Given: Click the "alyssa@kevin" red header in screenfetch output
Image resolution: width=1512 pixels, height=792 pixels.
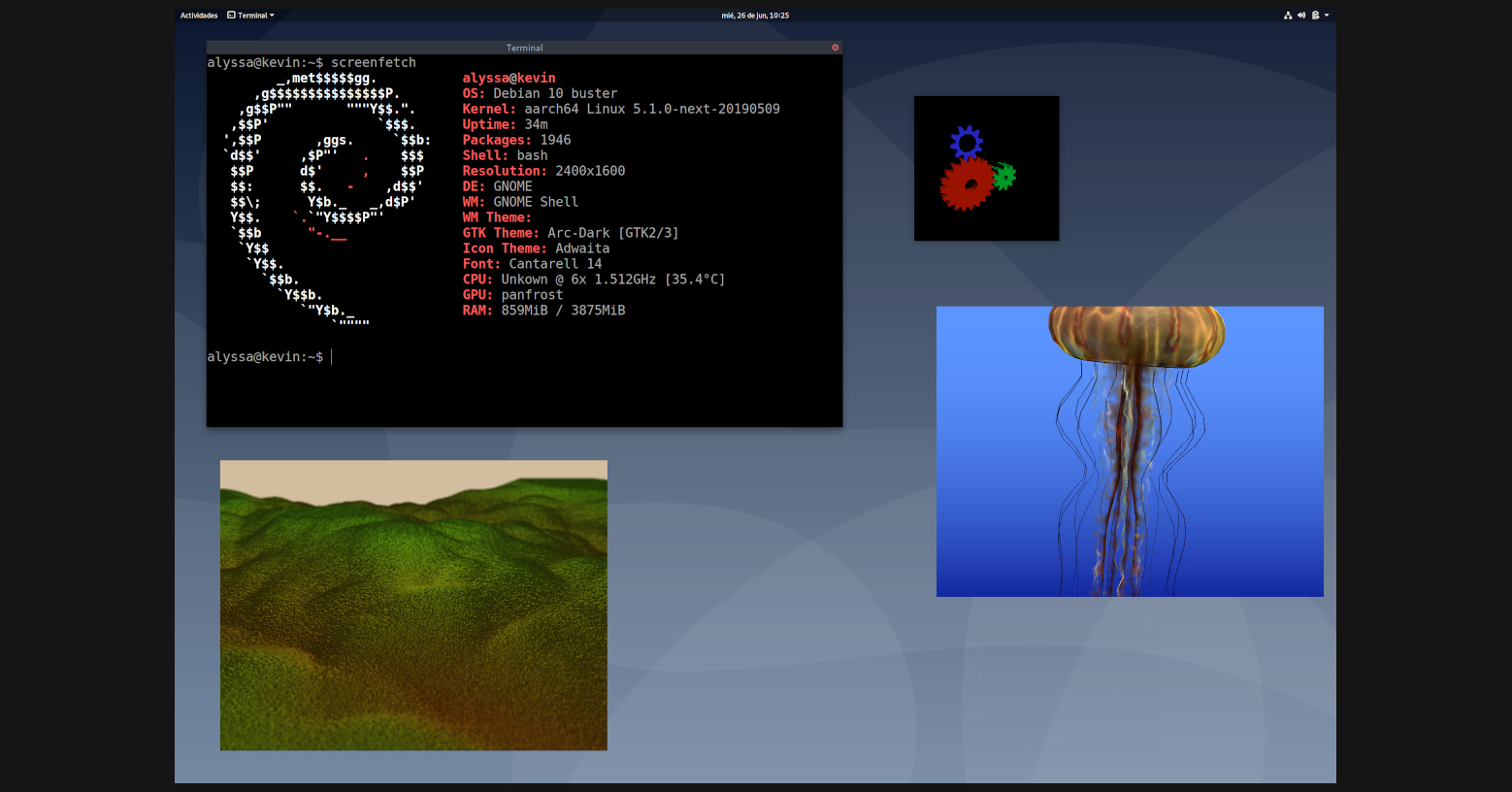Looking at the screenshot, I should click(x=509, y=78).
